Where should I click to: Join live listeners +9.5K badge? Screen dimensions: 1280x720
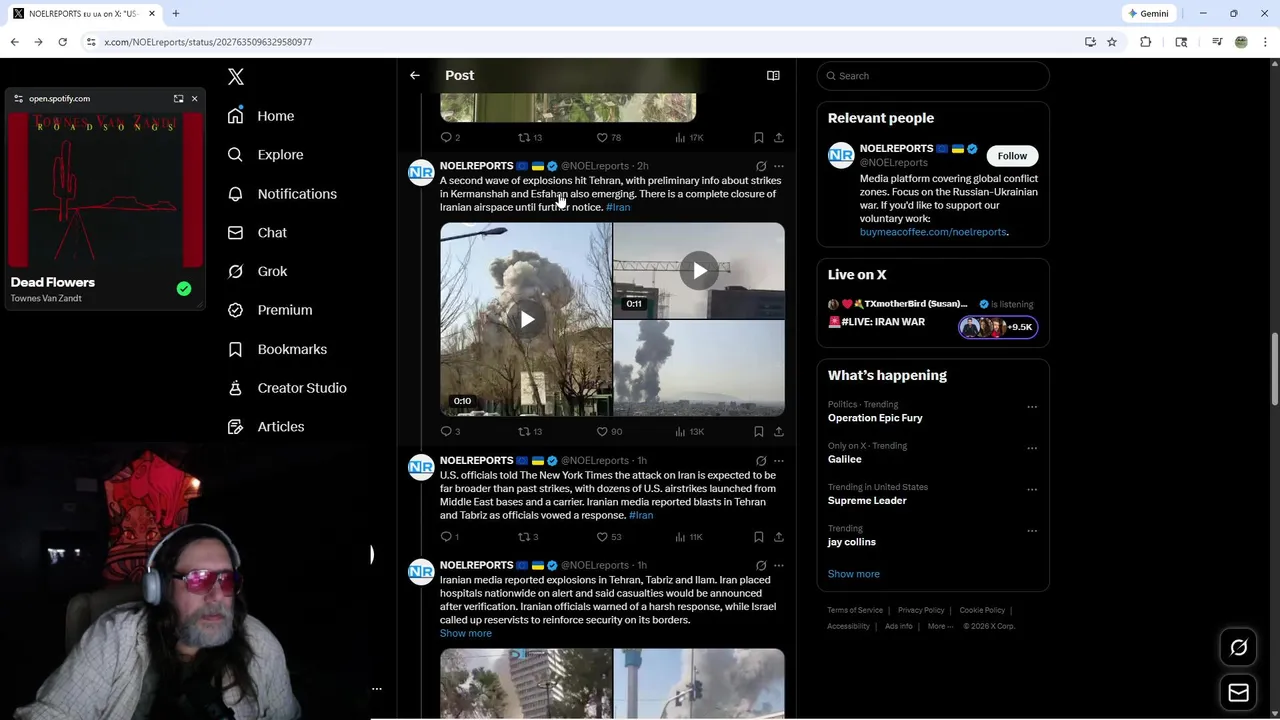998,327
